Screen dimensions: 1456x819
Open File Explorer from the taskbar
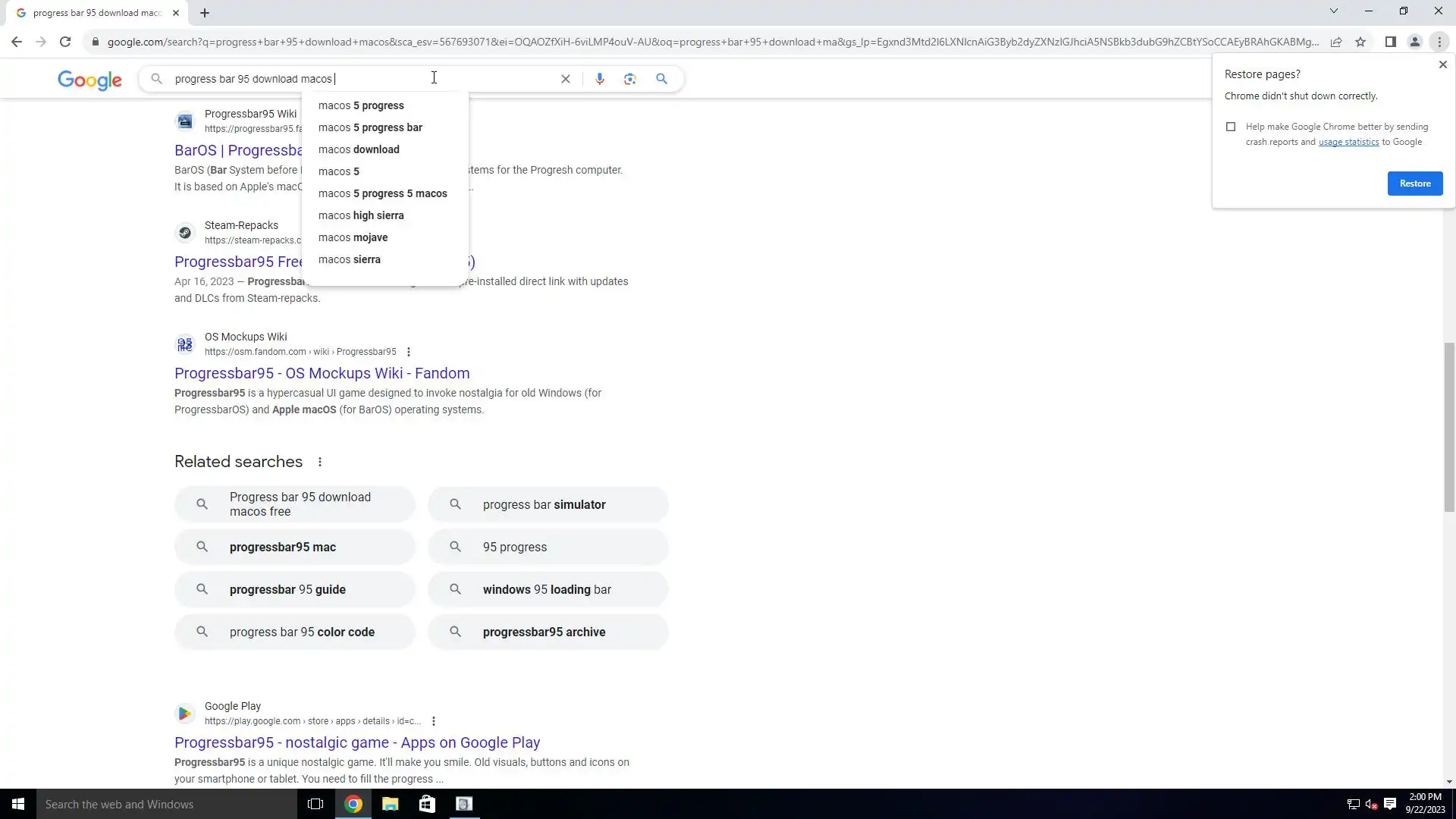point(390,804)
